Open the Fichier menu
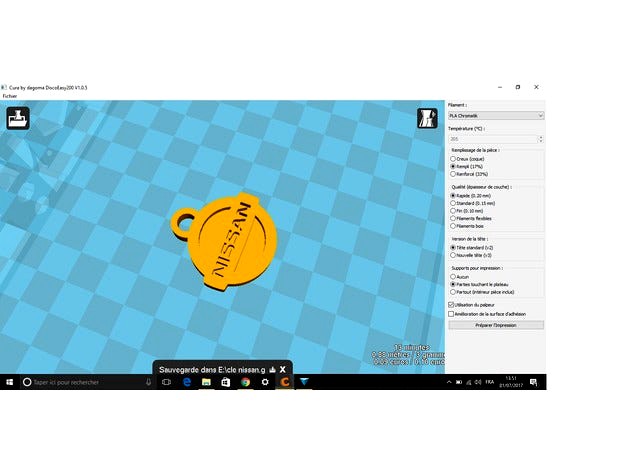Image resolution: width=628 pixels, height=472 pixels. pos(9,95)
